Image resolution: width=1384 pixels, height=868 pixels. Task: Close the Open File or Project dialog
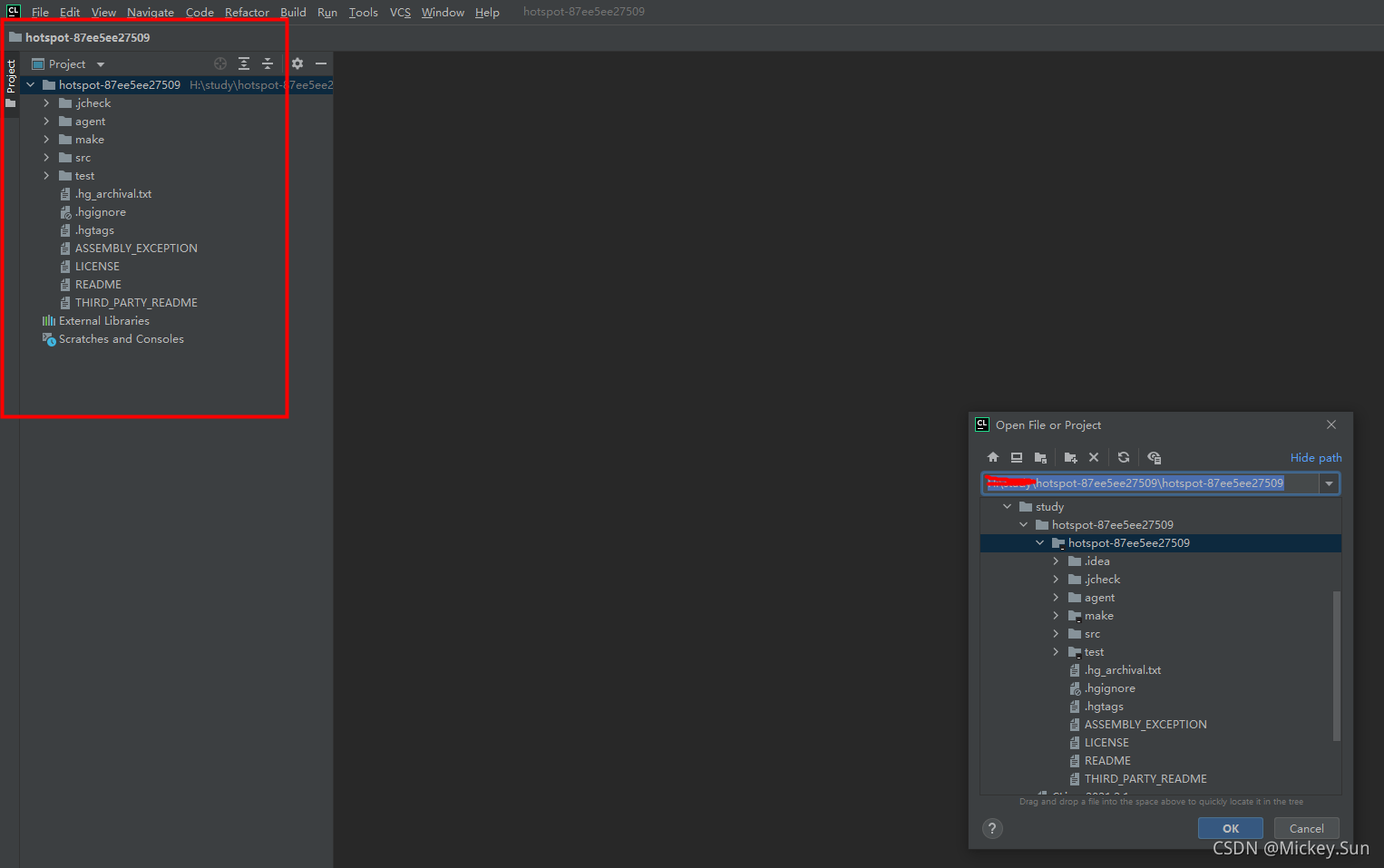(1331, 424)
